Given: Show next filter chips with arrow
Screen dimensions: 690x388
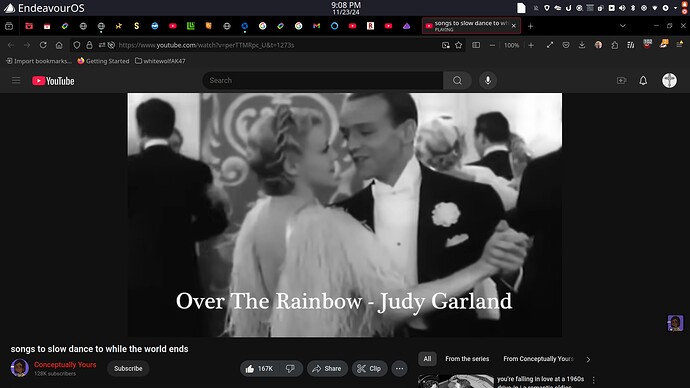Looking at the screenshot, I should pyautogui.click(x=588, y=359).
